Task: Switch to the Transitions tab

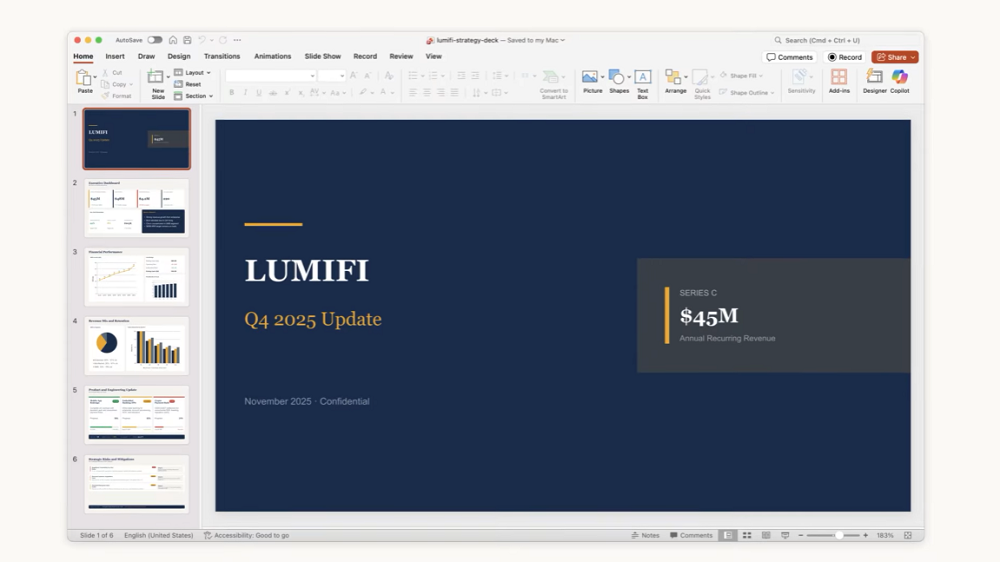Action: tap(222, 56)
